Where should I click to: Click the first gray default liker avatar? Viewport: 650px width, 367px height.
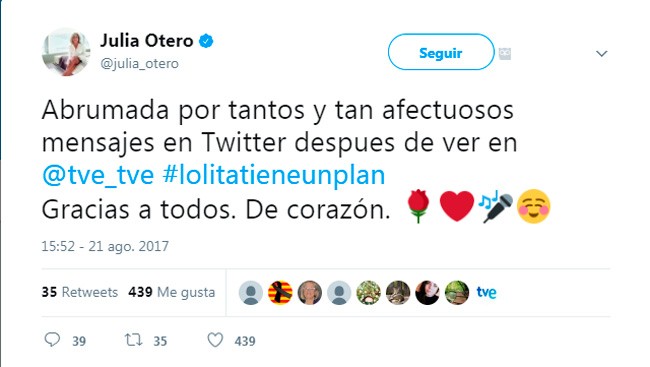251,293
